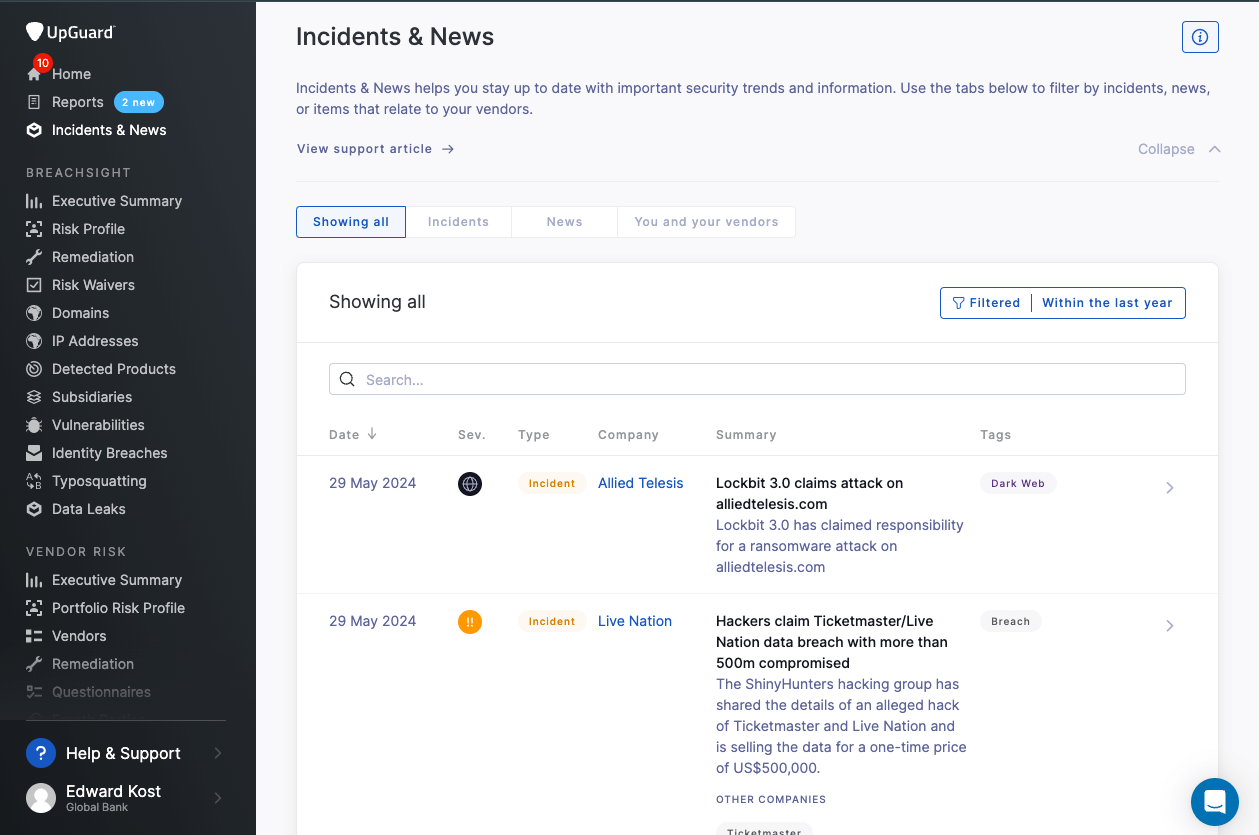
Task: Click the Portfolio Risk Profile icon
Action: click(34, 608)
